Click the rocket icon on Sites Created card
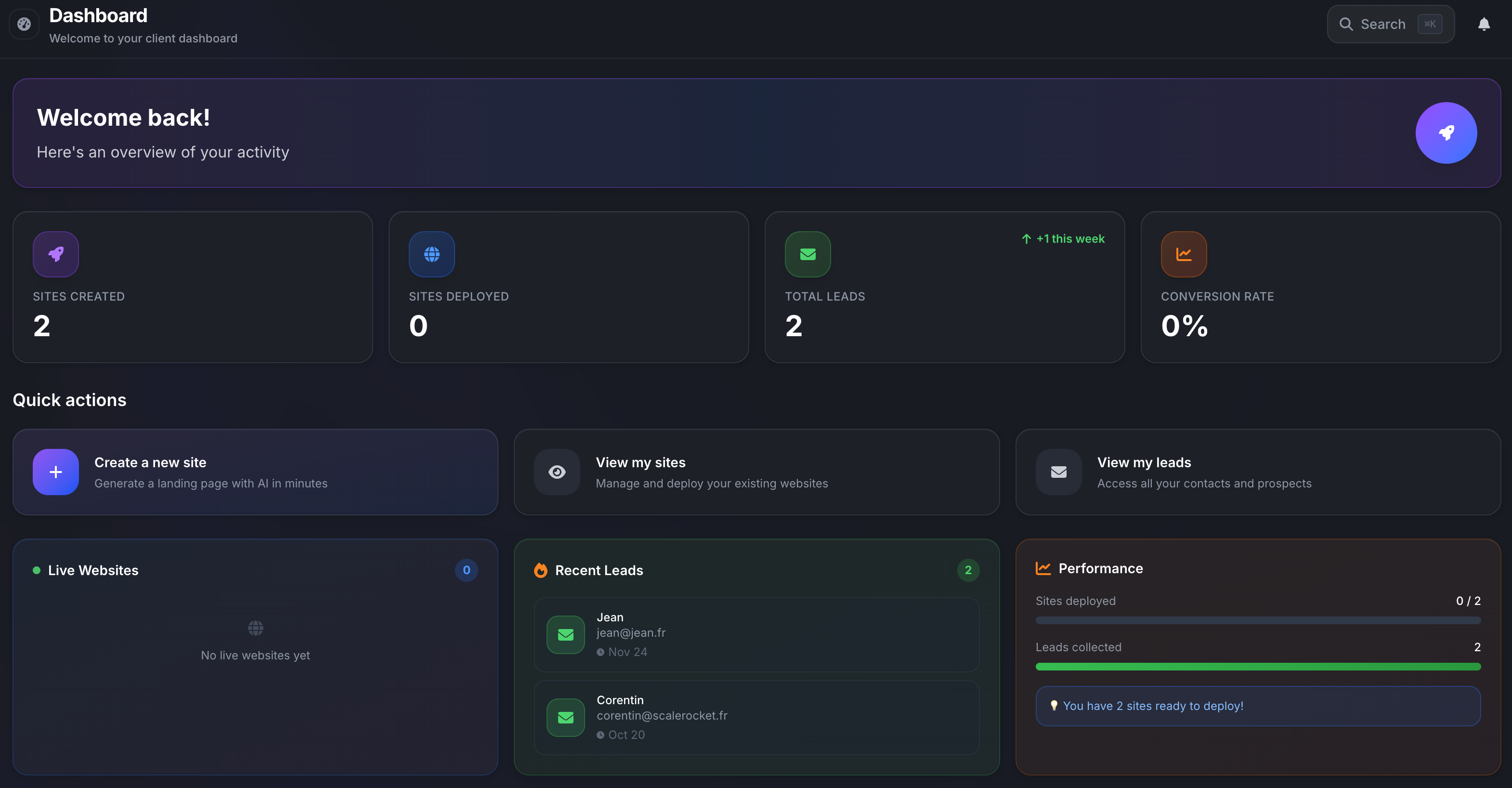 [x=55, y=254]
